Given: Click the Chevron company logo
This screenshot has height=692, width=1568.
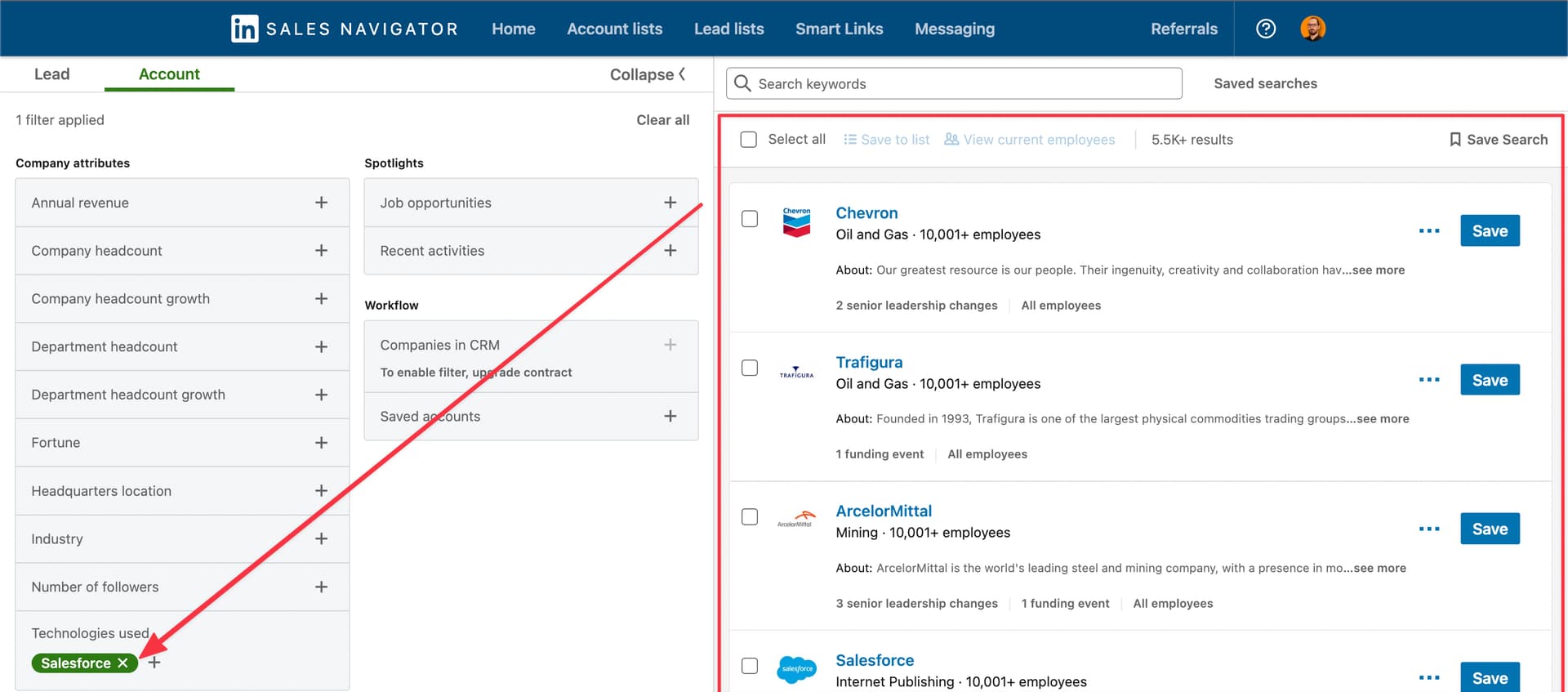Looking at the screenshot, I should coord(796,221).
